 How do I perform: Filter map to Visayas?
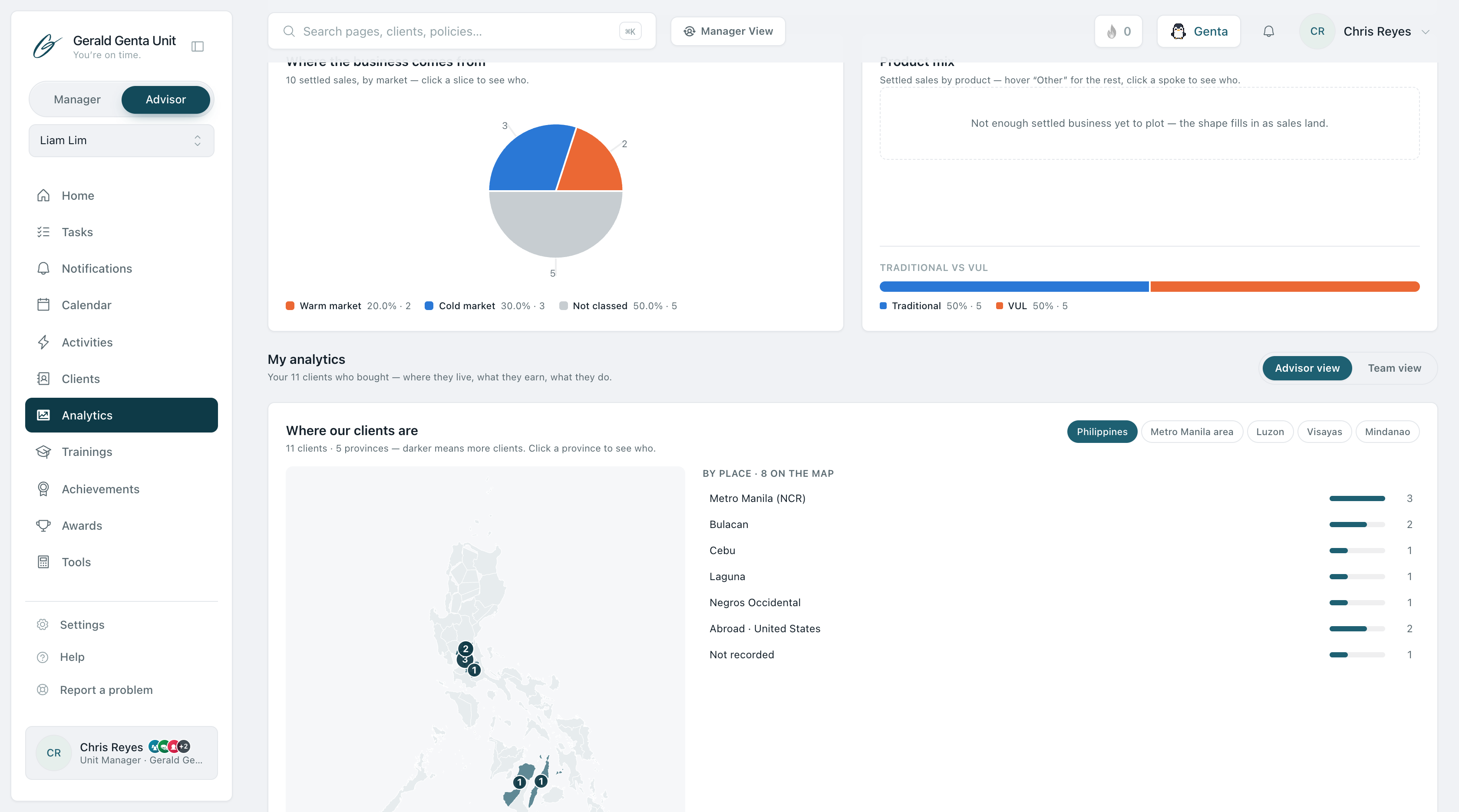pyautogui.click(x=1324, y=432)
